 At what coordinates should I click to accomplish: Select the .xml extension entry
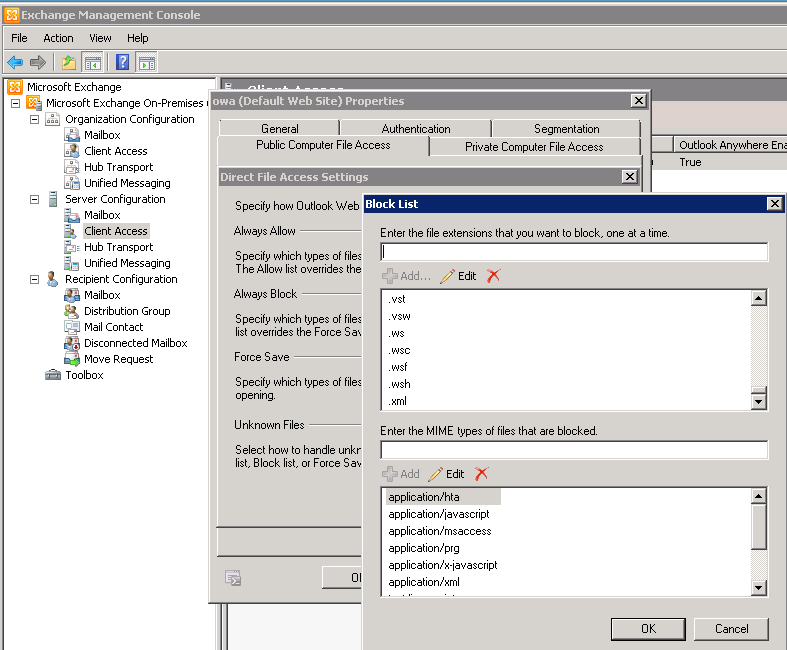[x=397, y=401]
